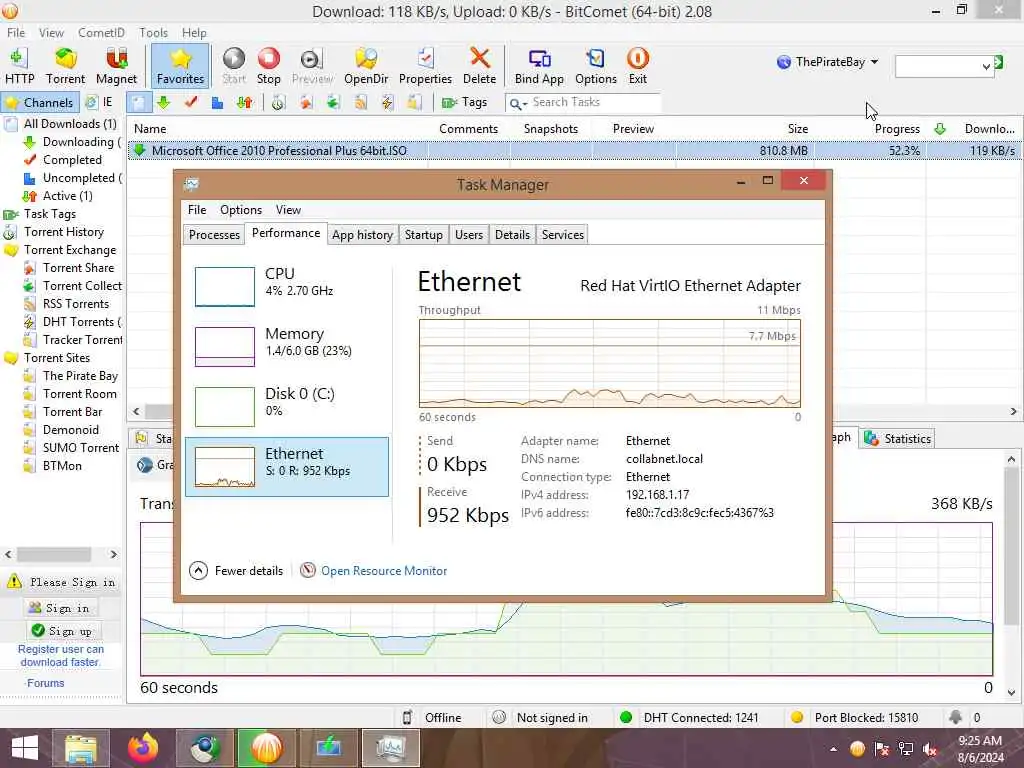The height and width of the screenshot is (768, 1024).
Task: Click the HTTP download toolbar icon
Action: [19, 66]
